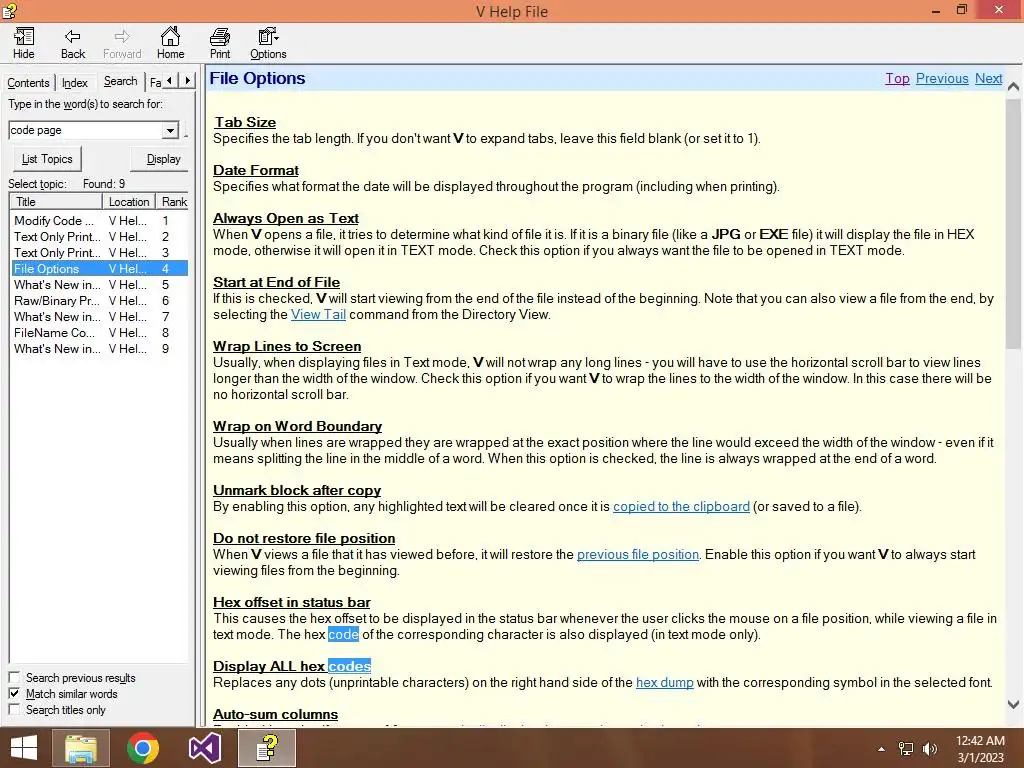Select the Help file taskbar icon
Image resolution: width=1024 pixels, height=768 pixels.
pyautogui.click(x=266, y=748)
